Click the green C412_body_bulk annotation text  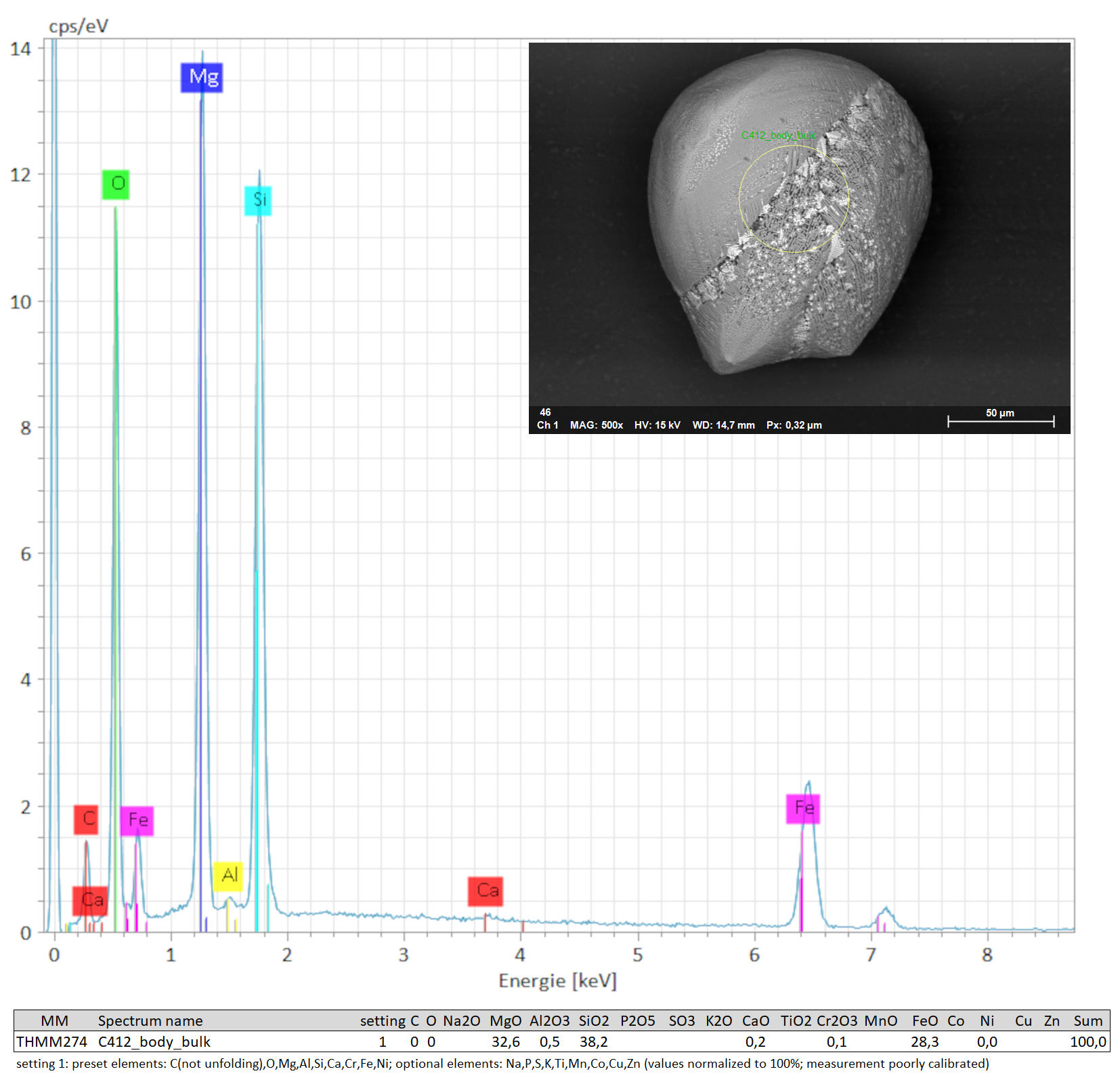[x=778, y=135]
